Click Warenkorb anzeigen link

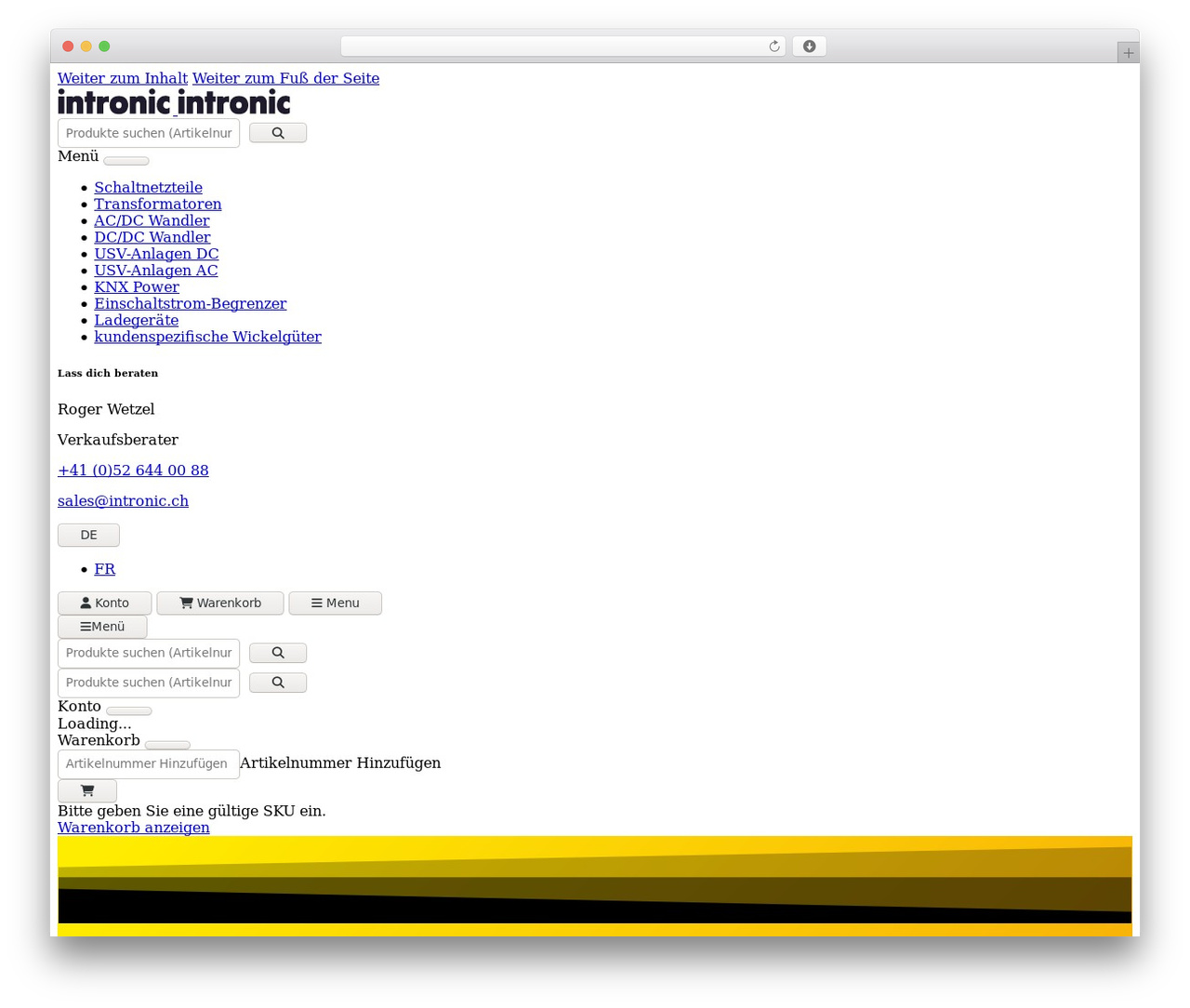coord(134,828)
